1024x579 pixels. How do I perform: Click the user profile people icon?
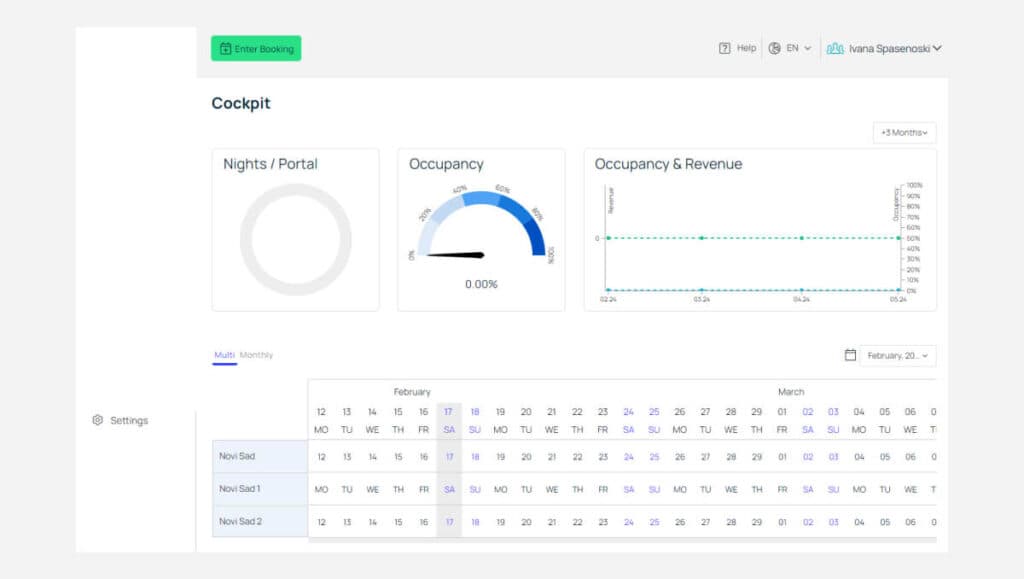(835, 48)
